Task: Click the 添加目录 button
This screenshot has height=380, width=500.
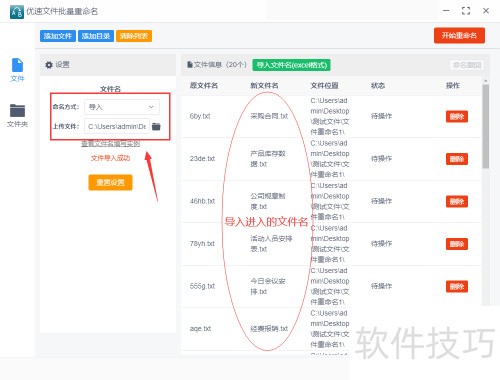Action: click(96, 36)
